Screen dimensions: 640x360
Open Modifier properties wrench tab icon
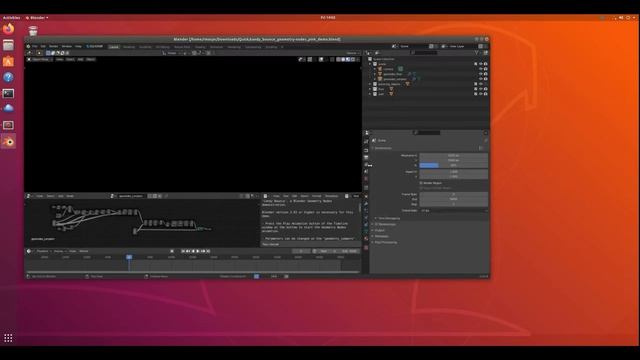click(x=366, y=204)
